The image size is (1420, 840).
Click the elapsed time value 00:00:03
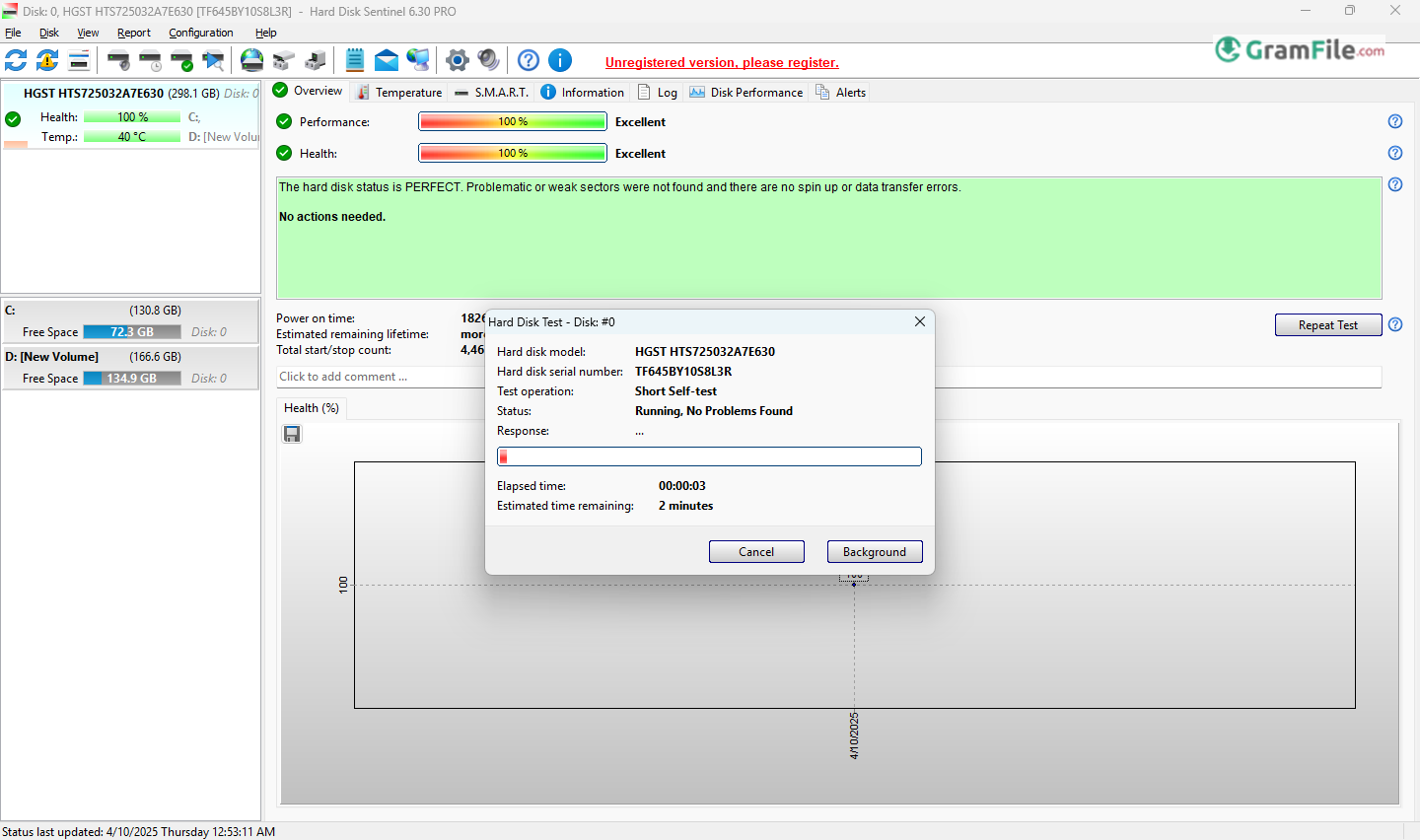[682, 486]
